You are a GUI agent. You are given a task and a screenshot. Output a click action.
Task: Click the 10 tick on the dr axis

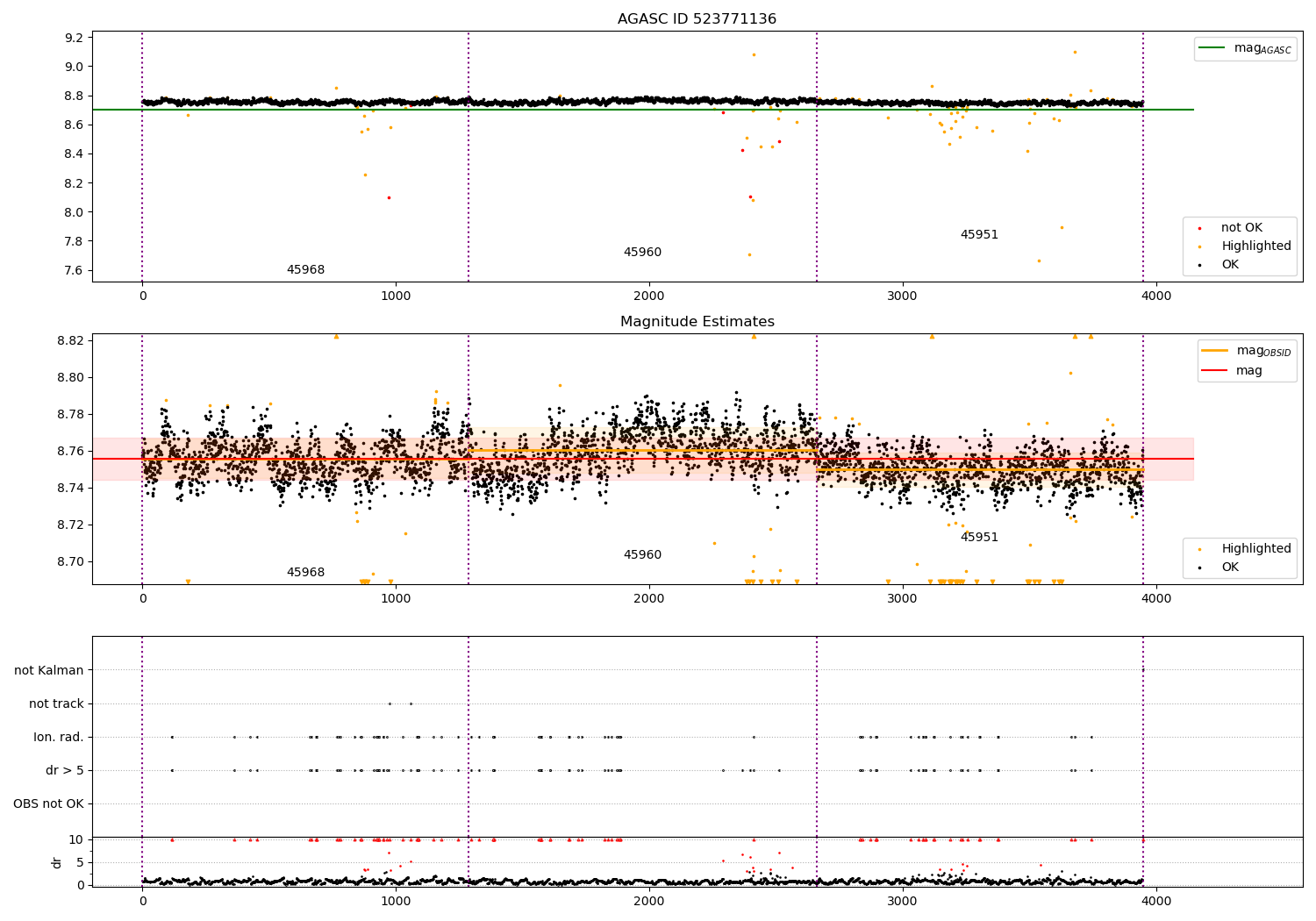(76, 839)
